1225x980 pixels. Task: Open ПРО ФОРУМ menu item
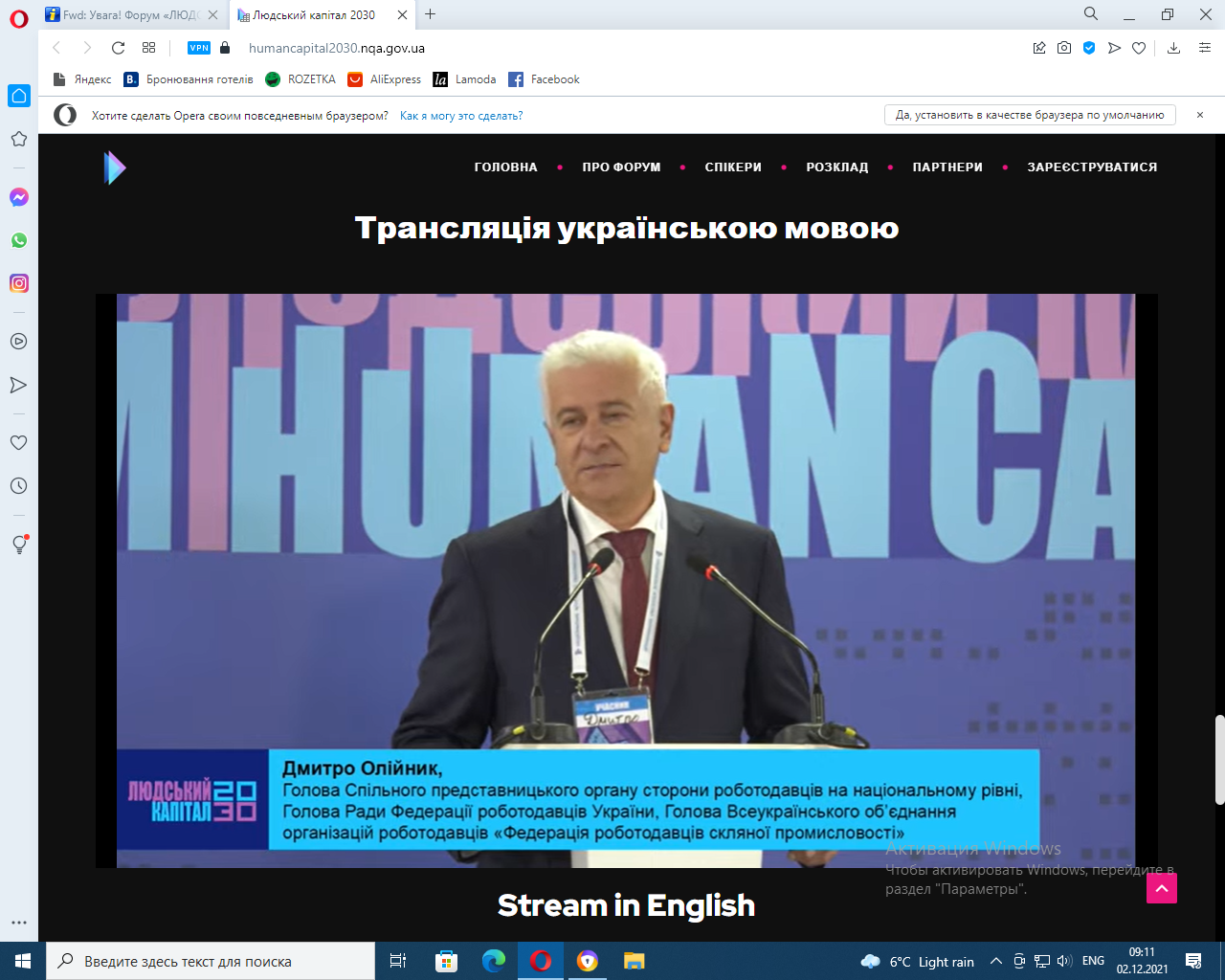[621, 167]
